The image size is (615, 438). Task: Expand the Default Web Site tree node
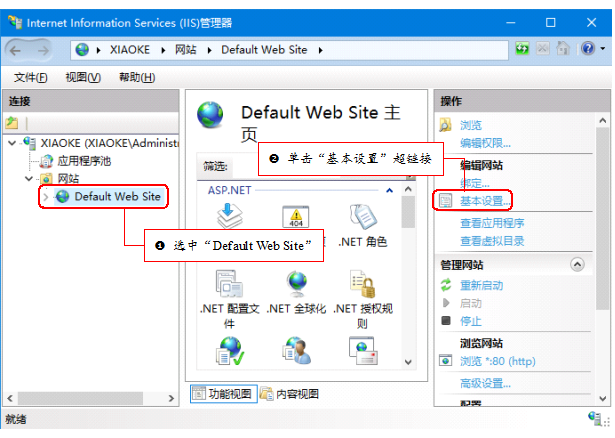45,197
